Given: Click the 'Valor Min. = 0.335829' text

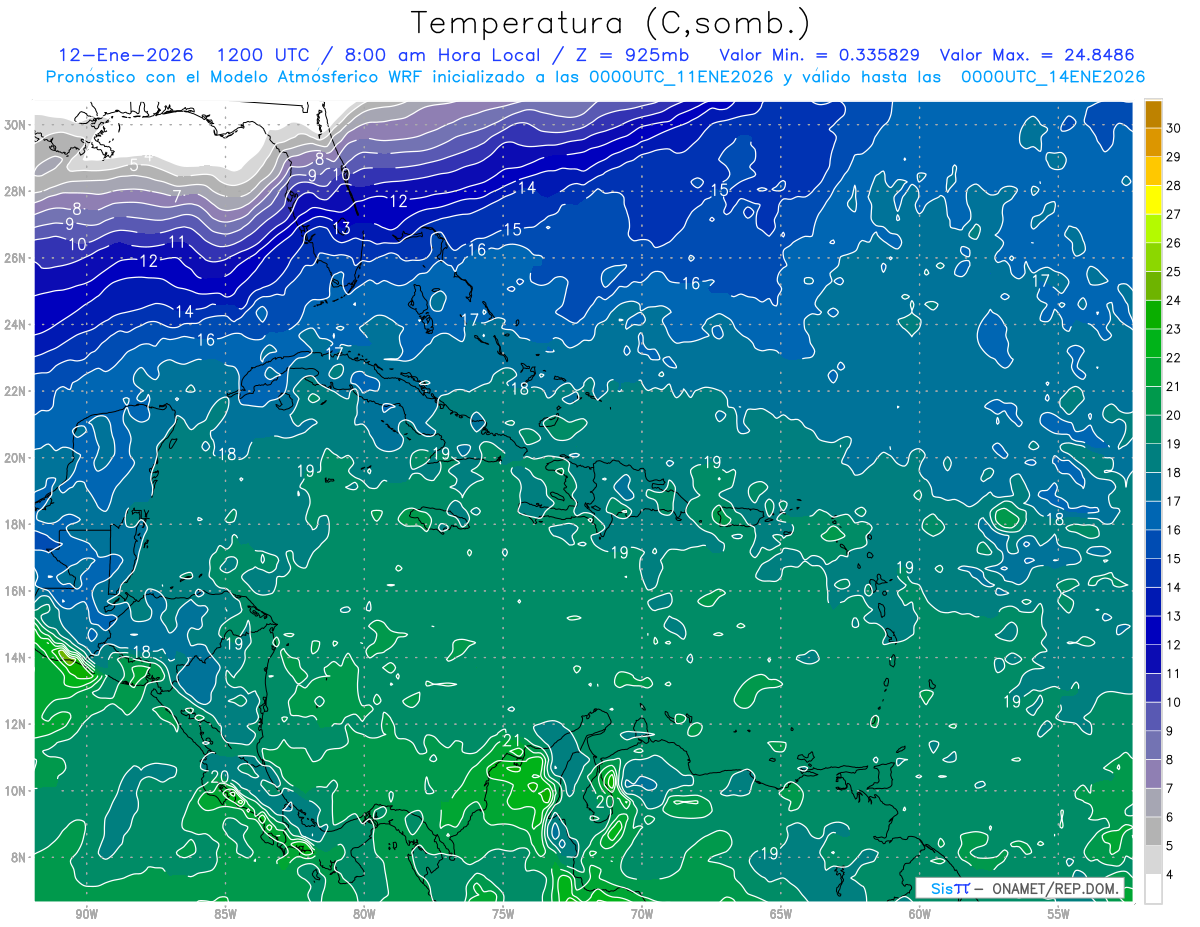Looking at the screenshot, I should tap(820, 55).
